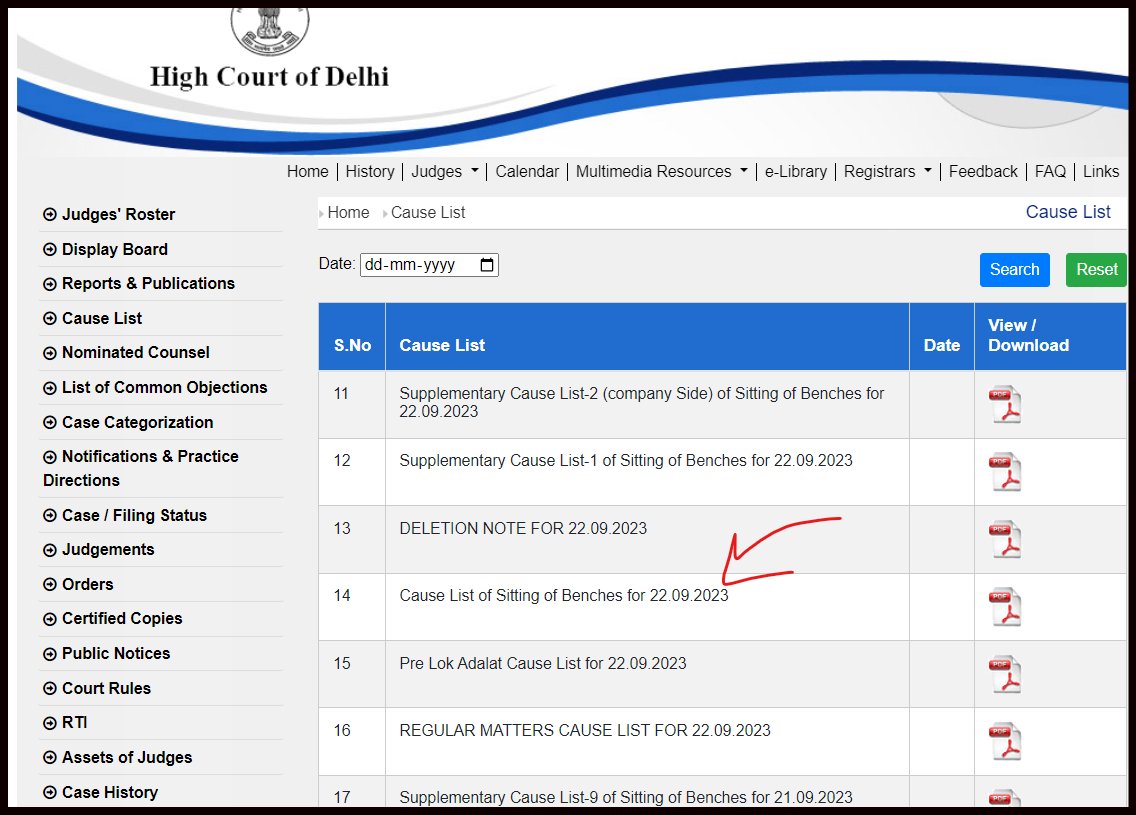Open the Calendar page
The image size is (1136, 815).
tap(527, 172)
